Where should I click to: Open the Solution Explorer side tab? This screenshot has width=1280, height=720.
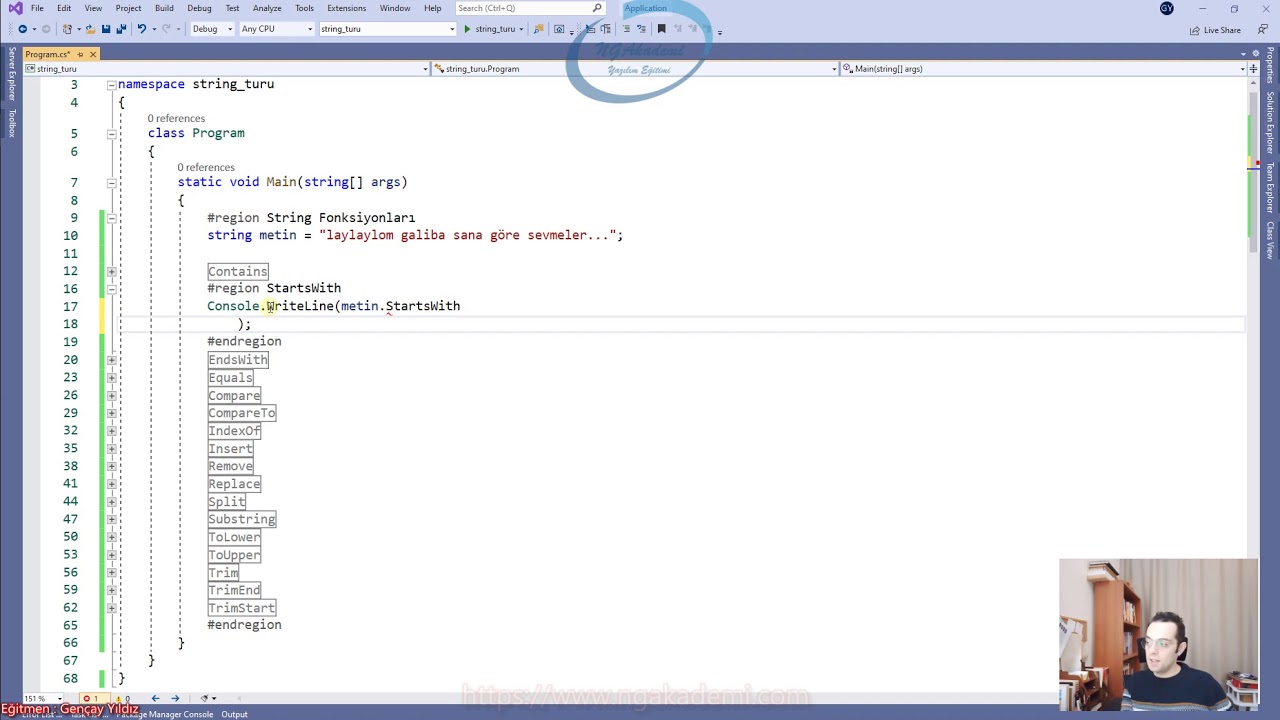[x=1270, y=123]
